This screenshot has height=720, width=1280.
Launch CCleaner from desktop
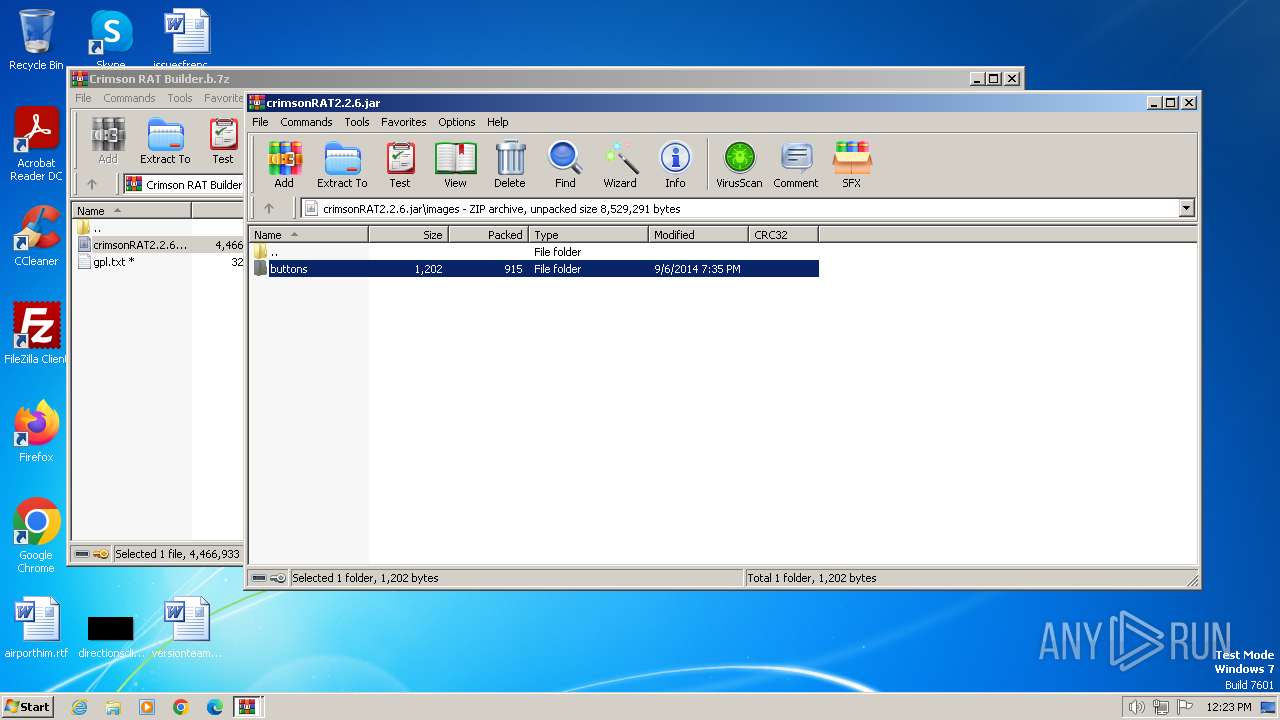36,236
